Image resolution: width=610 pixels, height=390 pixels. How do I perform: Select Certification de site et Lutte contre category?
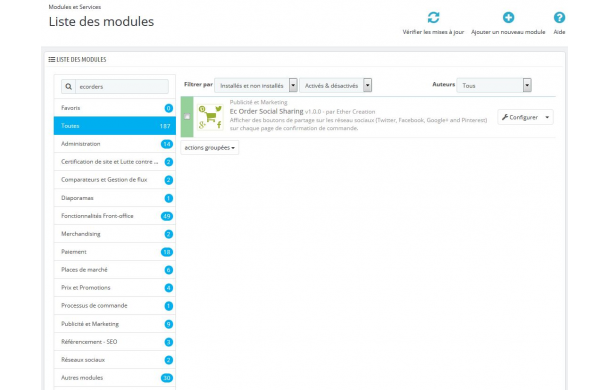point(115,162)
